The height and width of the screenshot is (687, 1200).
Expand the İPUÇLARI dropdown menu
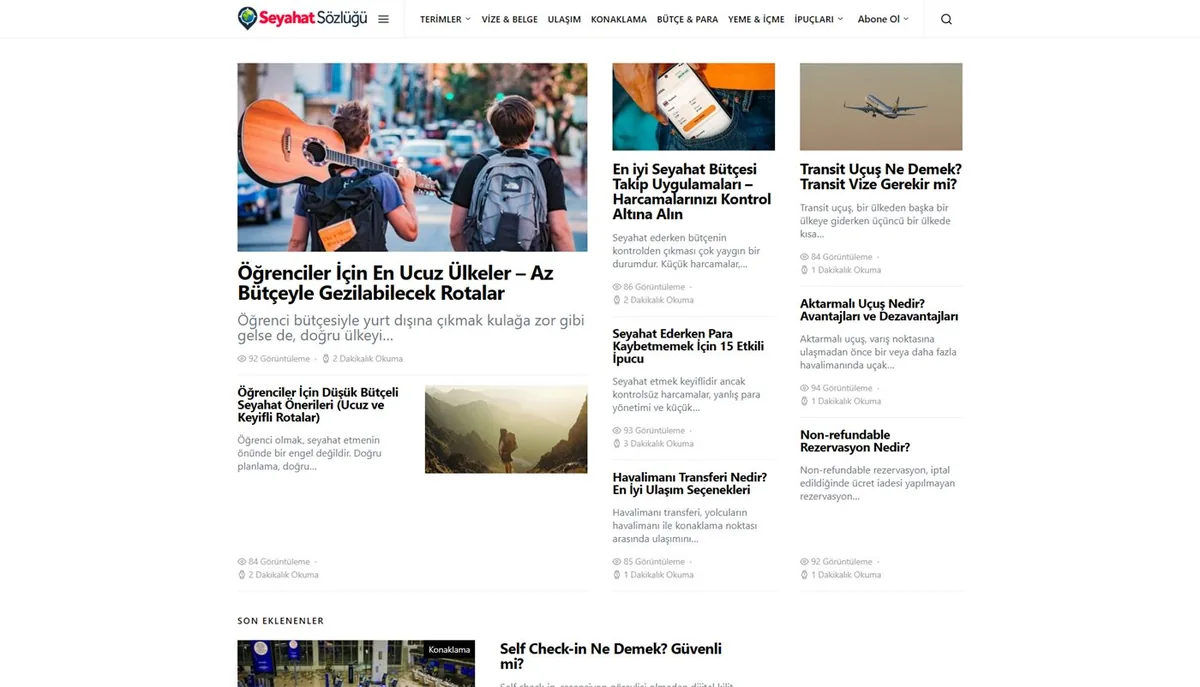pos(819,19)
